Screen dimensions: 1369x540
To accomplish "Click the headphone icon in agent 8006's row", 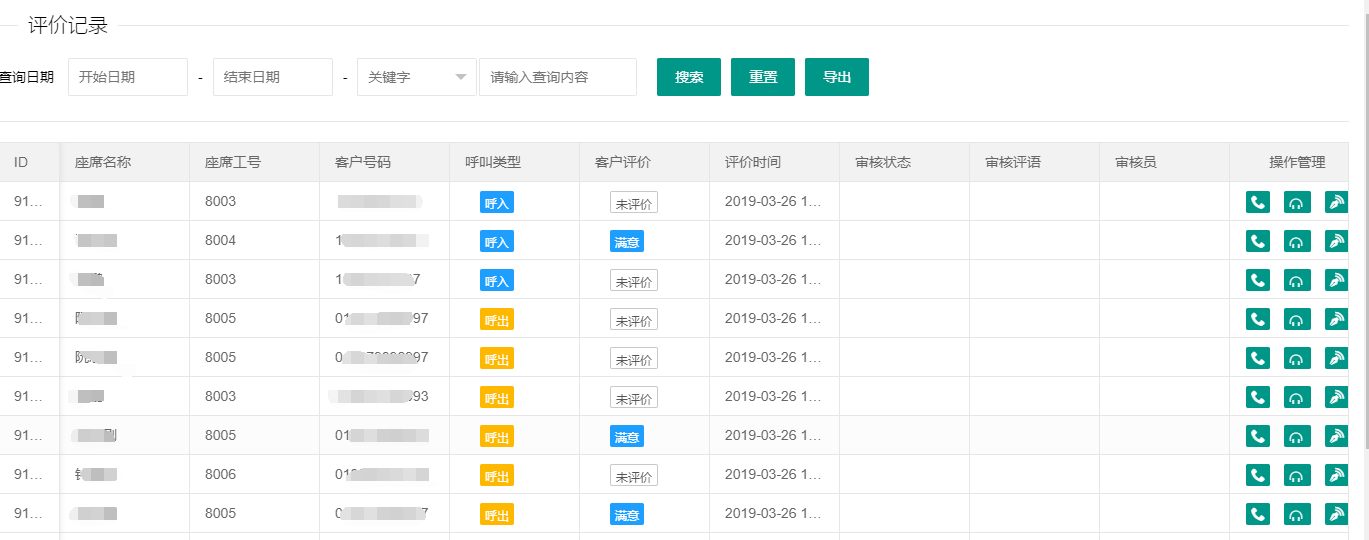I will (x=1296, y=475).
